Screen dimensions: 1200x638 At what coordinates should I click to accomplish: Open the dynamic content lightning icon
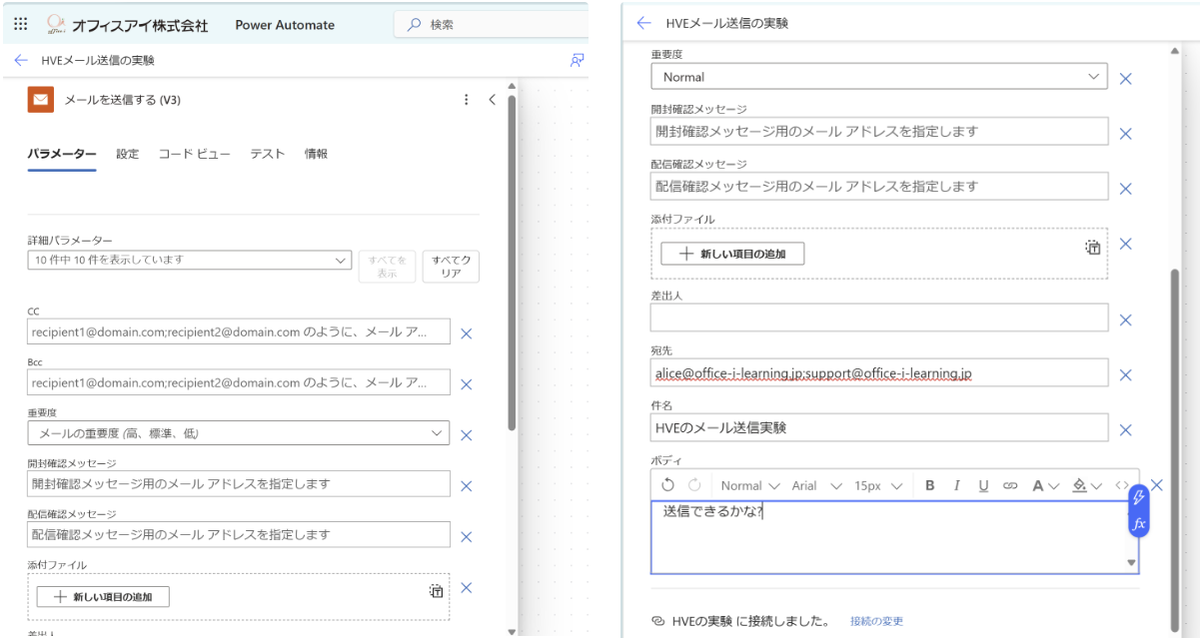1138,498
